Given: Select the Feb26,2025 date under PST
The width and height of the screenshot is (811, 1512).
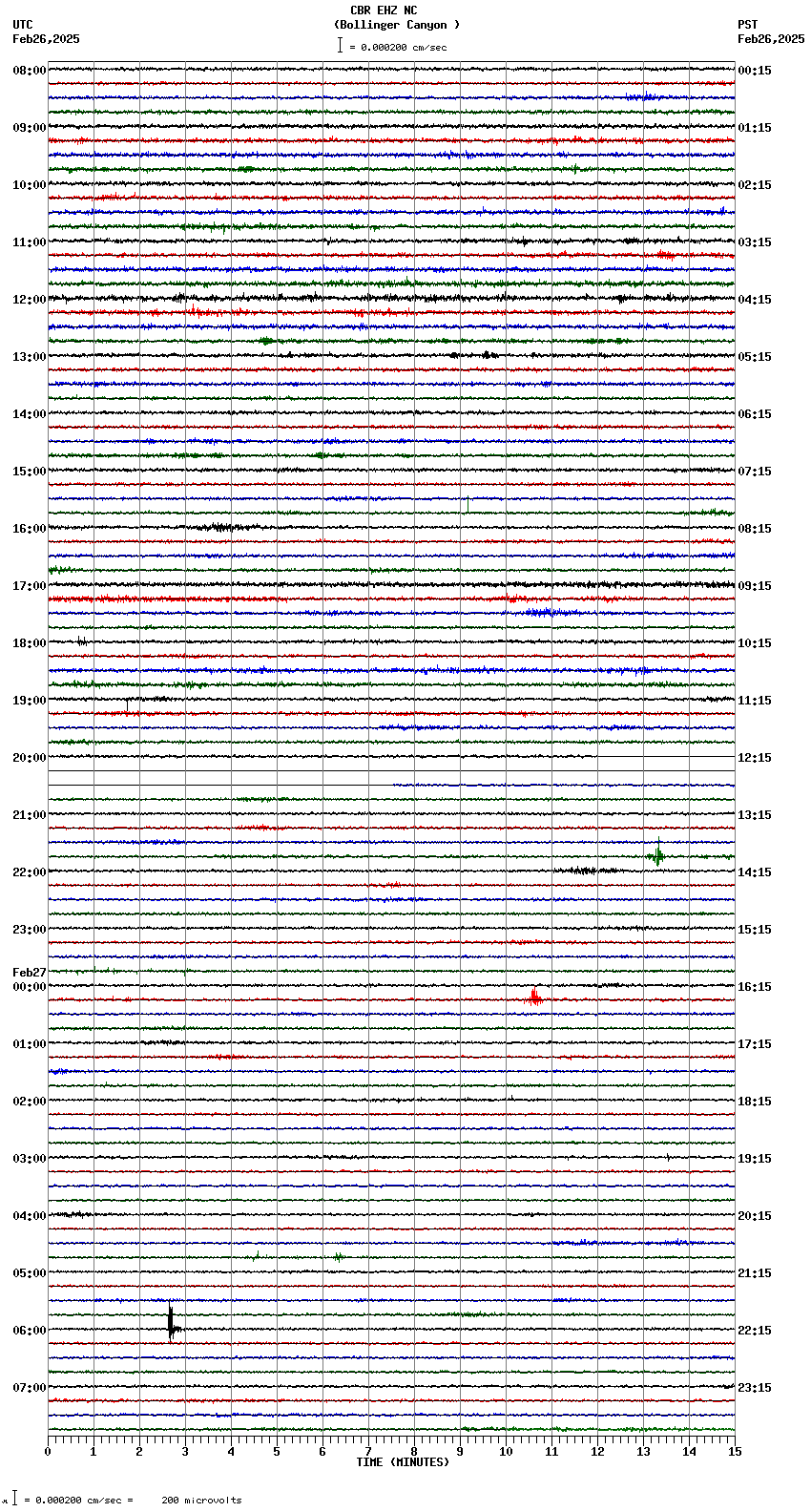Looking at the screenshot, I should [x=771, y=39].
